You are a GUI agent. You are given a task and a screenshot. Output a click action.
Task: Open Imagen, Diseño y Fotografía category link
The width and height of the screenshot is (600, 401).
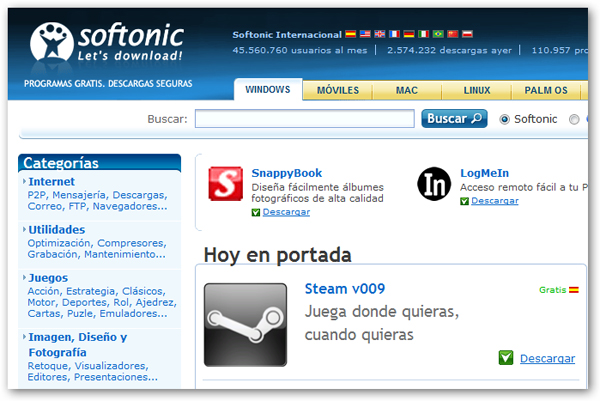(x=78, y=344)
